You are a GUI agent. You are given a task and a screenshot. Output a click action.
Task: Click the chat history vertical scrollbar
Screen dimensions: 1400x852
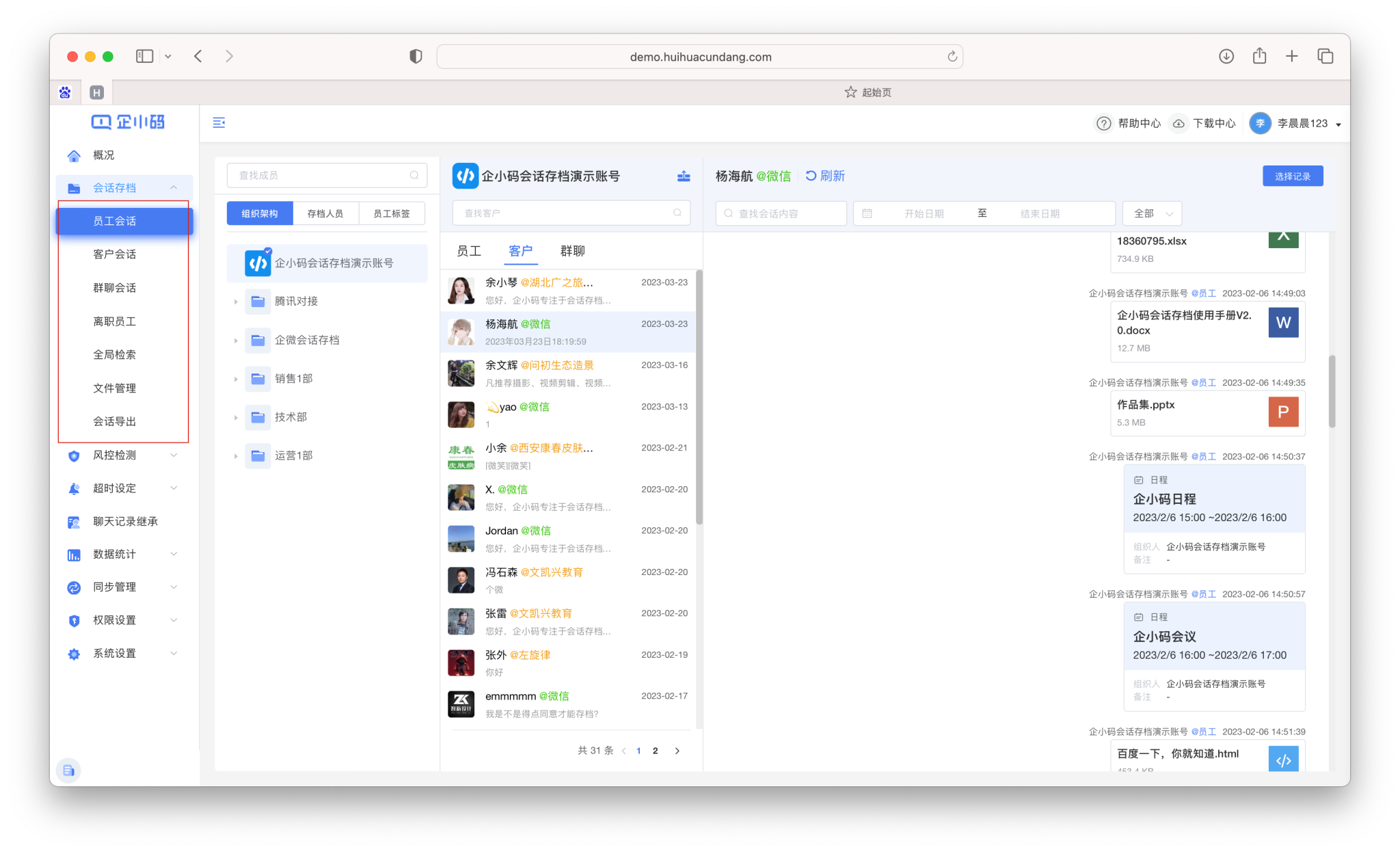point(1332,391)
